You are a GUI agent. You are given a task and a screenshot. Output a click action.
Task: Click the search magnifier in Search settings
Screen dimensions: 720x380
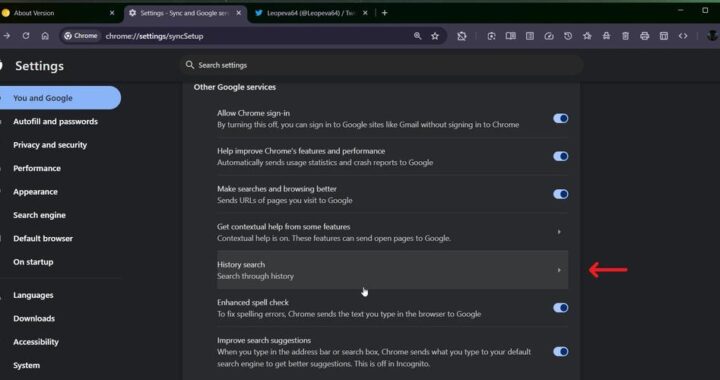click(x=190, y=65)
